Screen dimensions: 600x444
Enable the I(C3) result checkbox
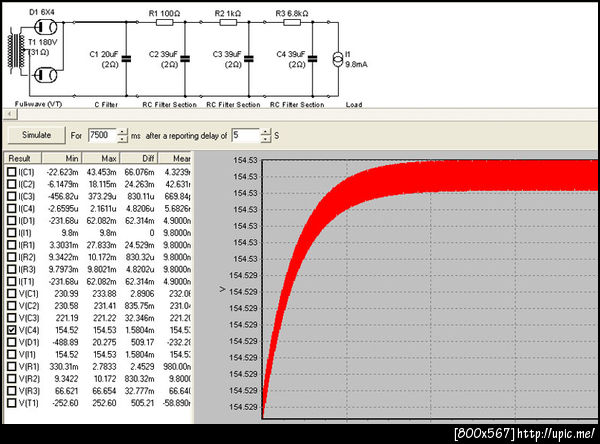click(x=12, y=196)
